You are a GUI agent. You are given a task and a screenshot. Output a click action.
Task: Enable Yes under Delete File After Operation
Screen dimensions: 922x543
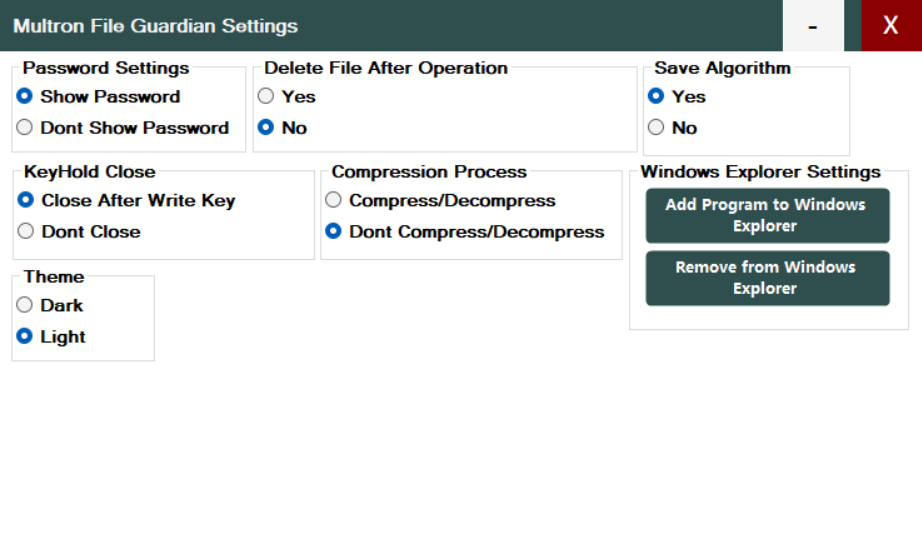coord(287,96)
